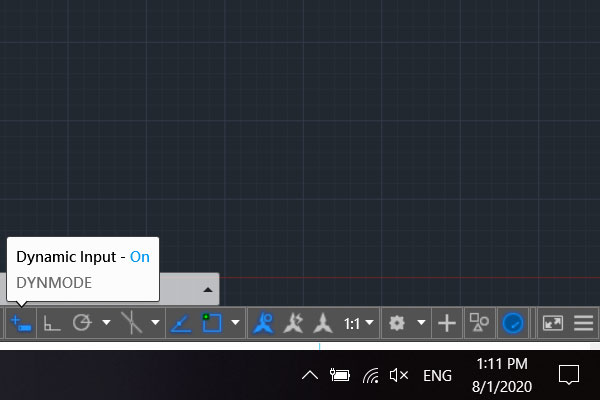This screenshot has height=400, width=600.
Task: Toggle Polar Tracking icon
Action: point(82,323)
